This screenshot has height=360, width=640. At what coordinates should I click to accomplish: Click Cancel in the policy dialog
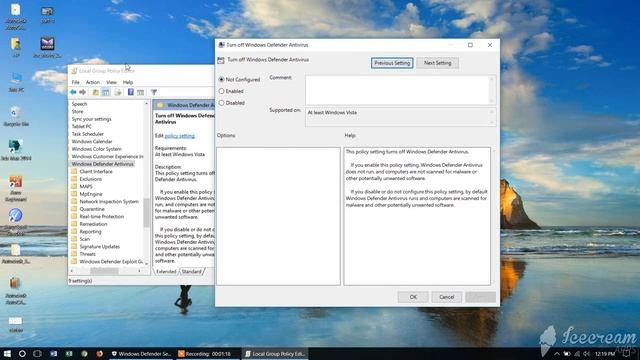coord(447,297)
